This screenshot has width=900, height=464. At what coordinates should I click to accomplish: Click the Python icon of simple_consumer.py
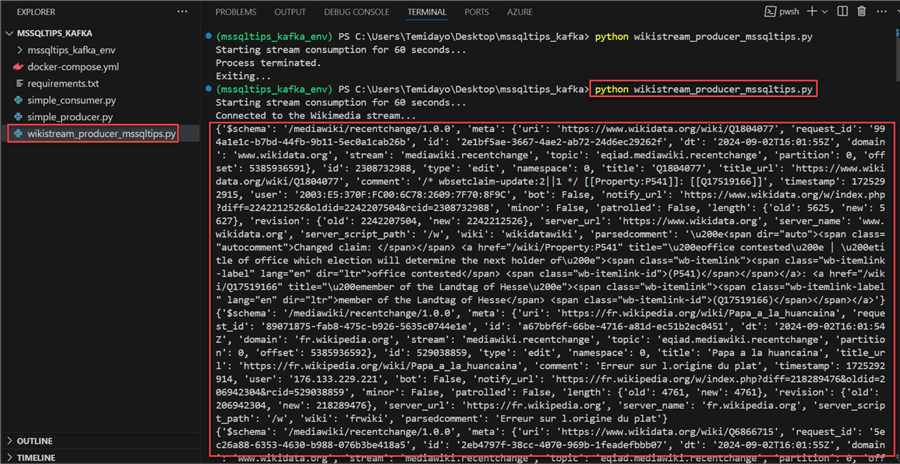click(x=18, y=100)
